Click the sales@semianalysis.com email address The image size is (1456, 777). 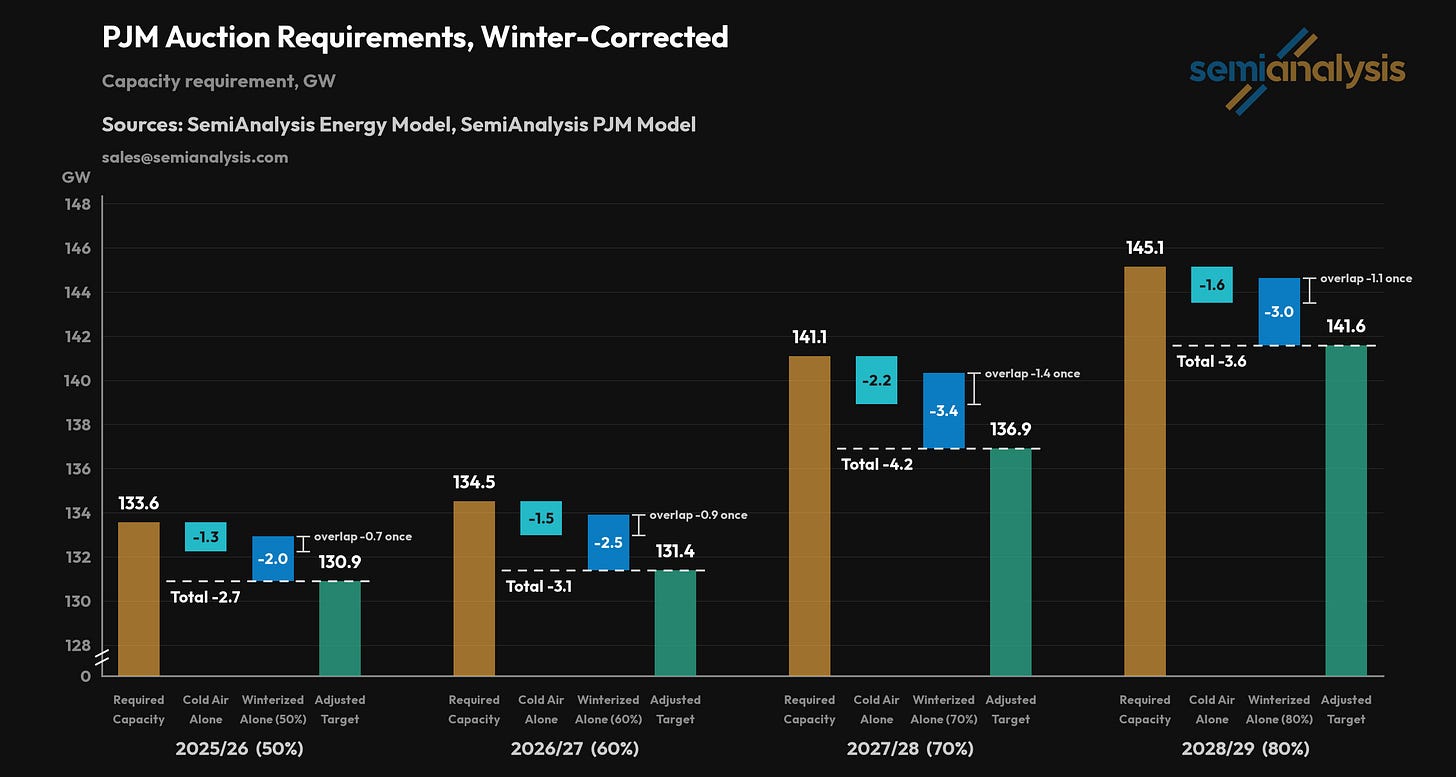(x=195, y=157)
